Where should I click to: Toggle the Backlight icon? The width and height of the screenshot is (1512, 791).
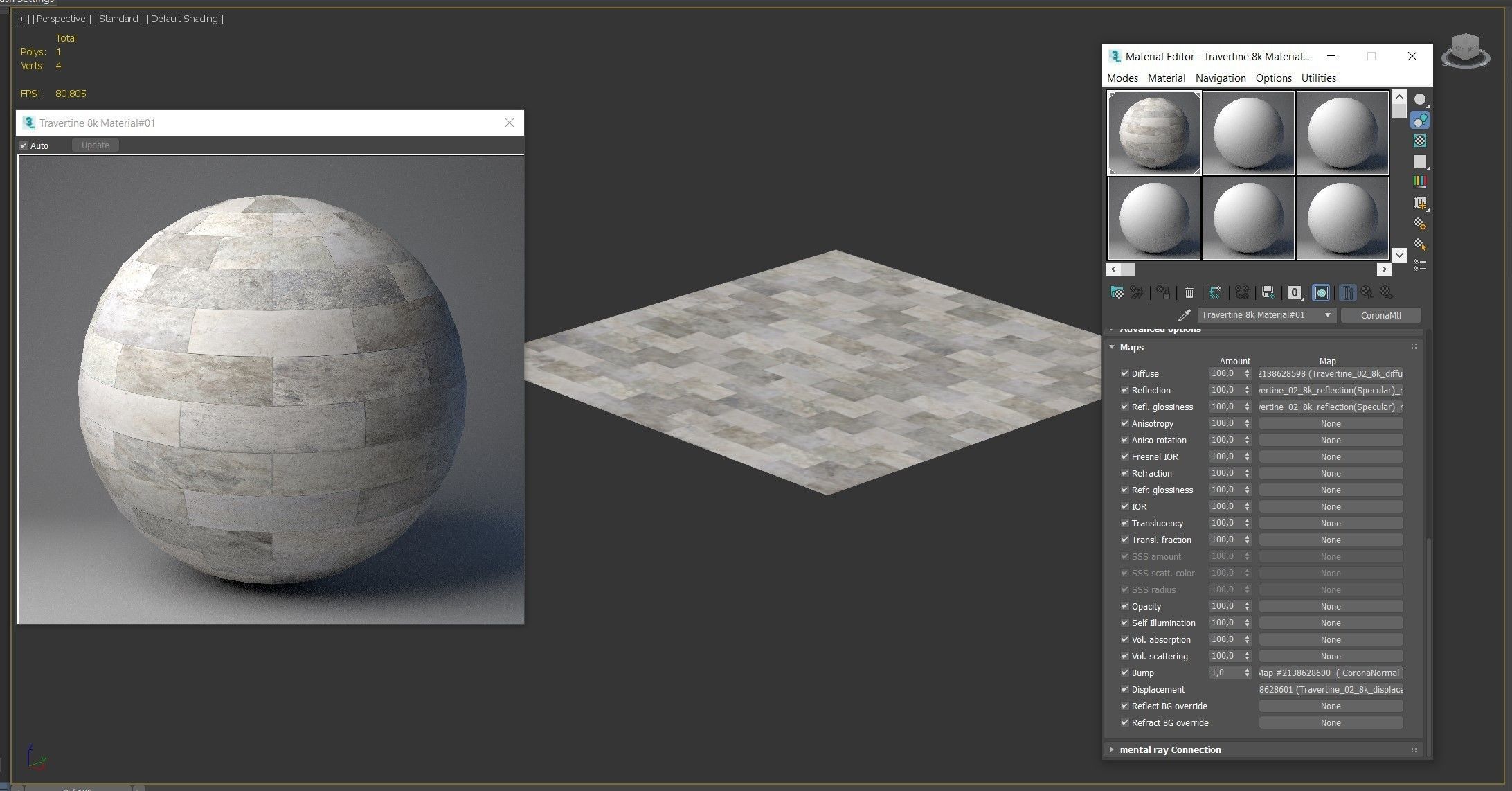coord(1420,121)
